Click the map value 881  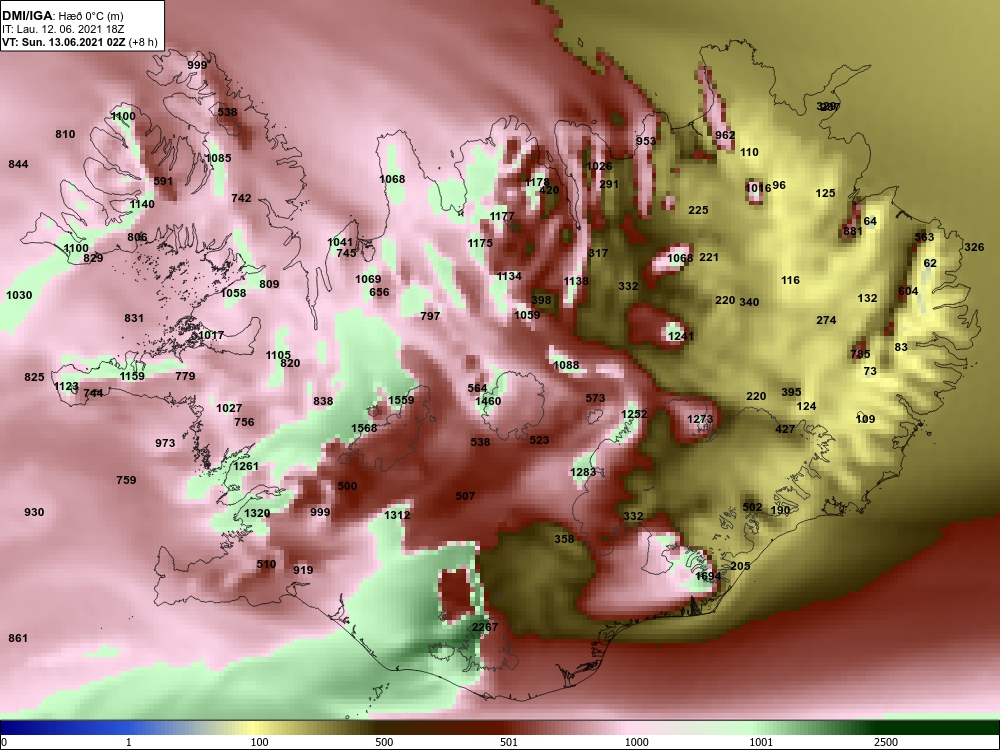pyautogui.click(x=853, y=231)
